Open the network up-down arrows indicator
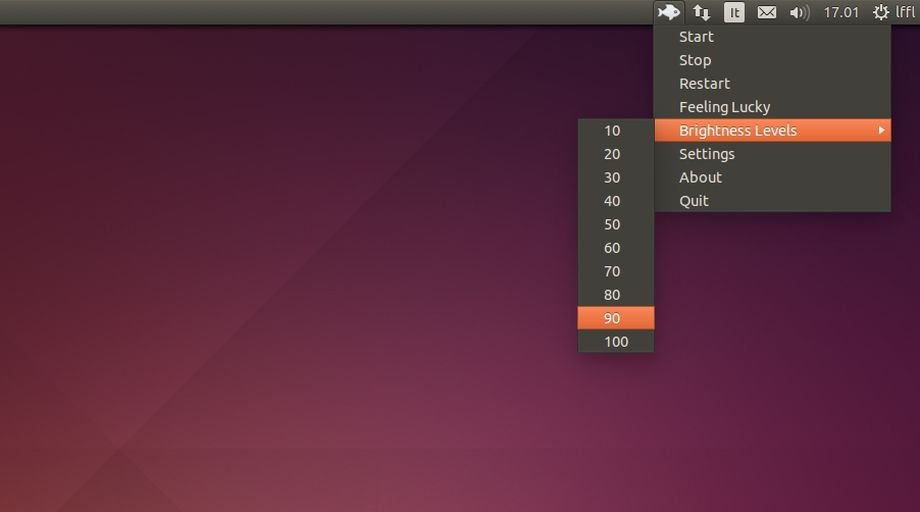Image resolution: width=920 pixels, height=512 pixels. (701, 12)
